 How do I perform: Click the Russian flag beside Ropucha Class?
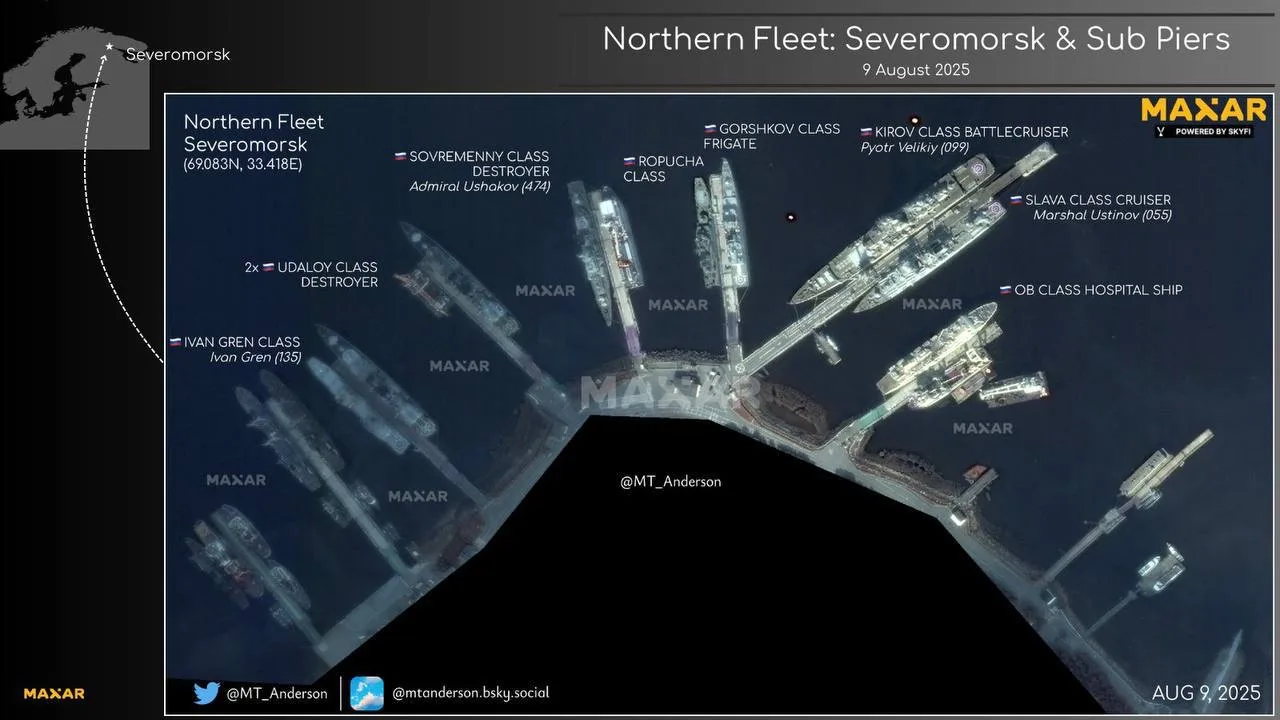point(630,162)
